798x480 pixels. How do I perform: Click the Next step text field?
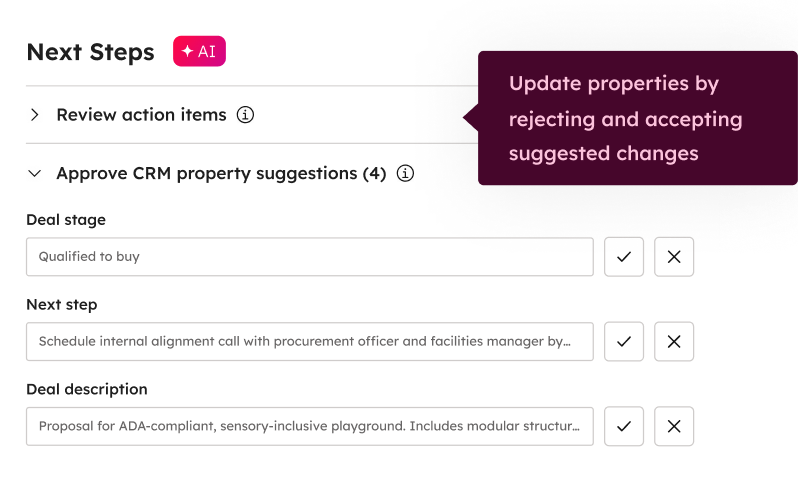[309, 341]
